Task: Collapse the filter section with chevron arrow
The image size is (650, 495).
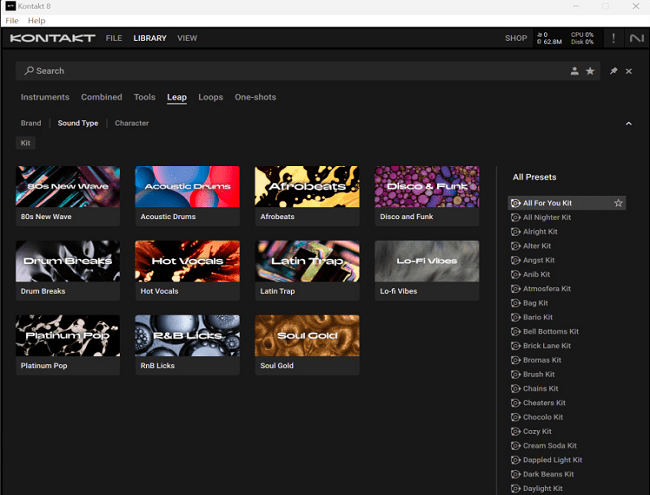Action: 628,123
